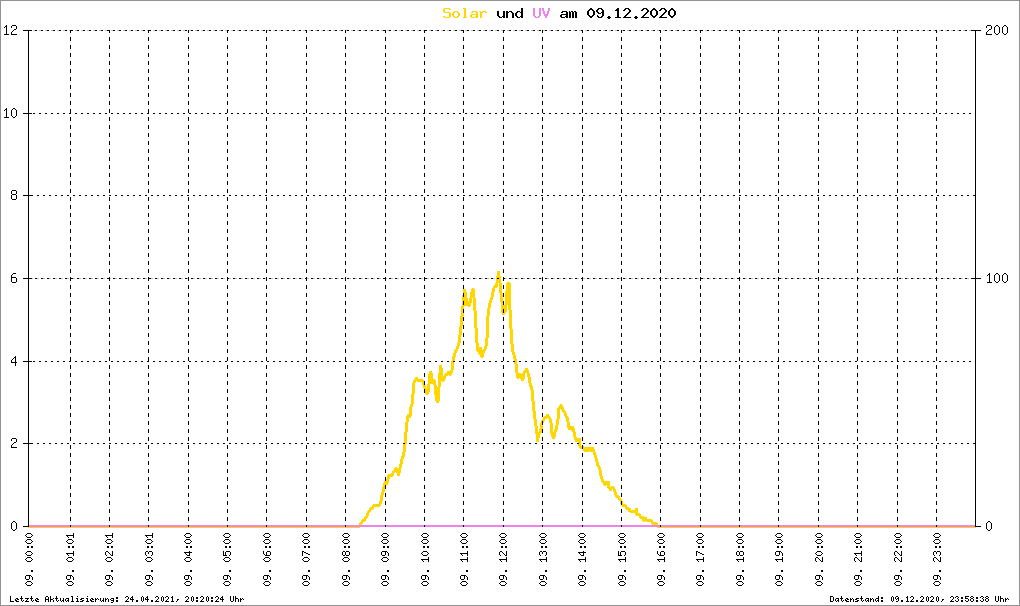Click the x-axis label '09. 08:00'
This screenshot has width=1020, height=606.
pyautogui.click(x=346, y=560)
